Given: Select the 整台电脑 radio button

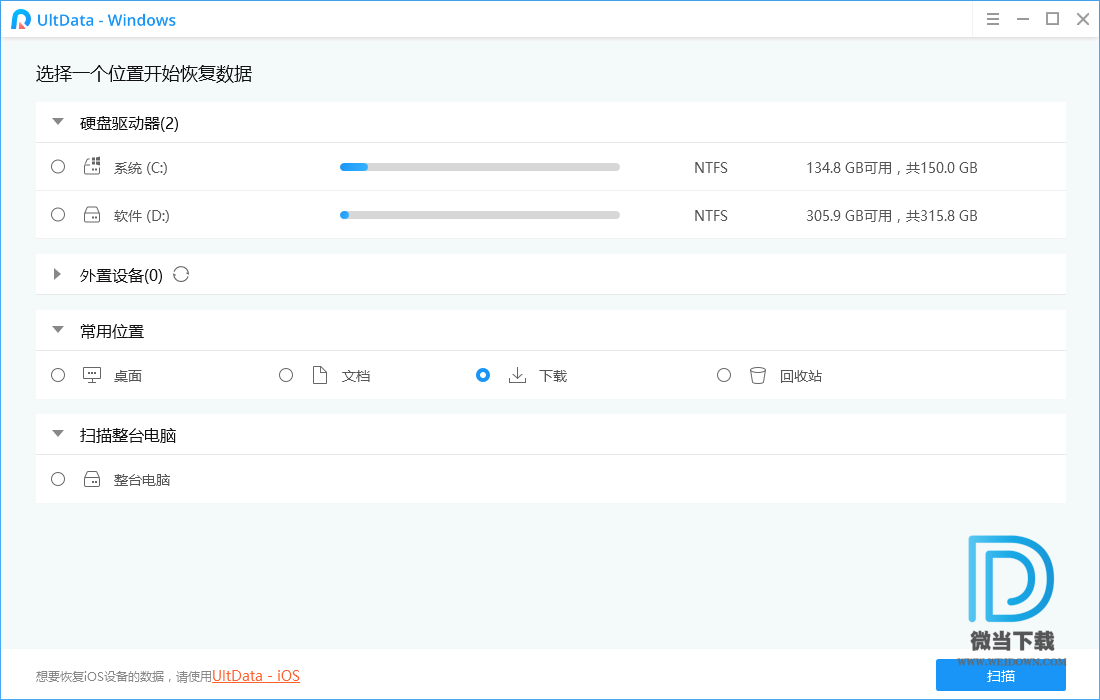Looking at the screenshot, I should (x=58, y=479).
